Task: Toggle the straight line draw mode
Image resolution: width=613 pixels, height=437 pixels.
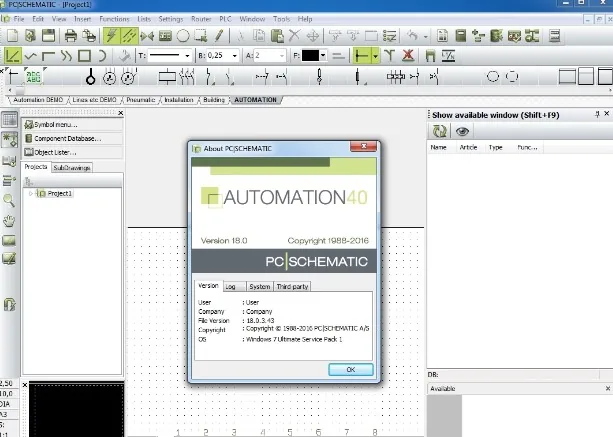Action: (13, 56)
